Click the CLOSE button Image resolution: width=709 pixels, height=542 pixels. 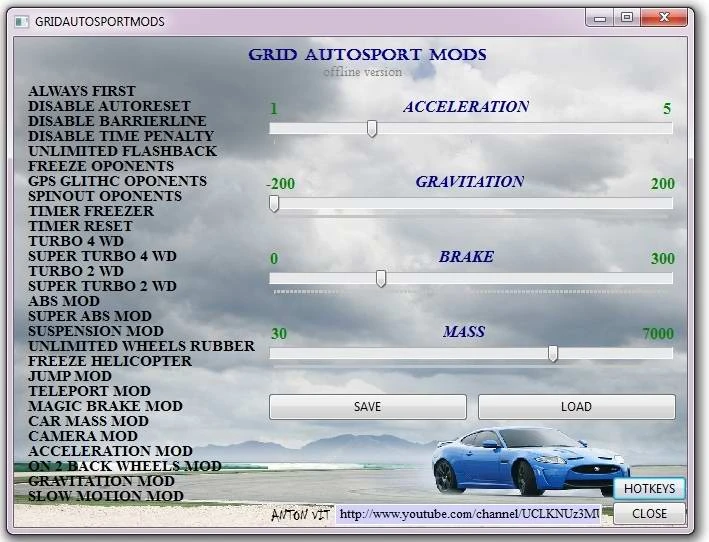coord(649,514)
